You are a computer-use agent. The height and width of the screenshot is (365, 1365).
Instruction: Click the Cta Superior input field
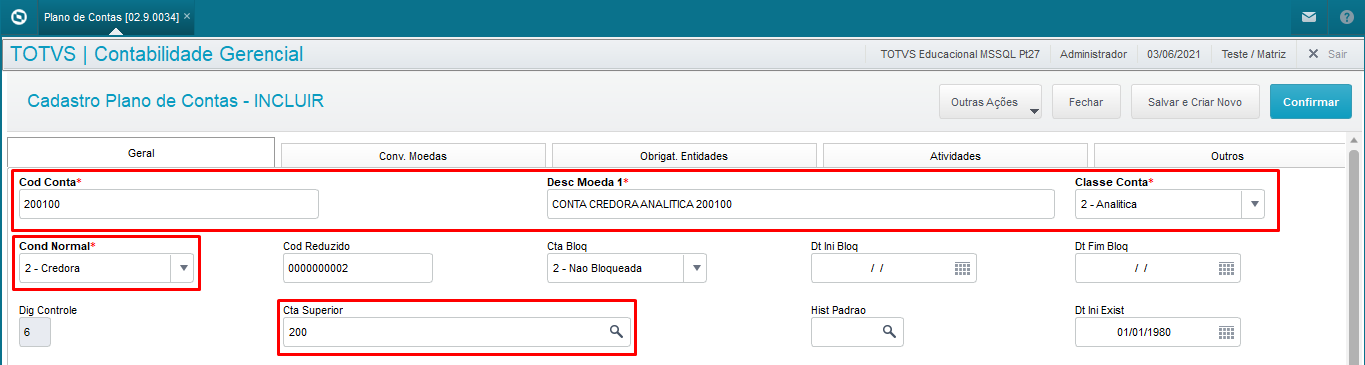tap(457, 332)
